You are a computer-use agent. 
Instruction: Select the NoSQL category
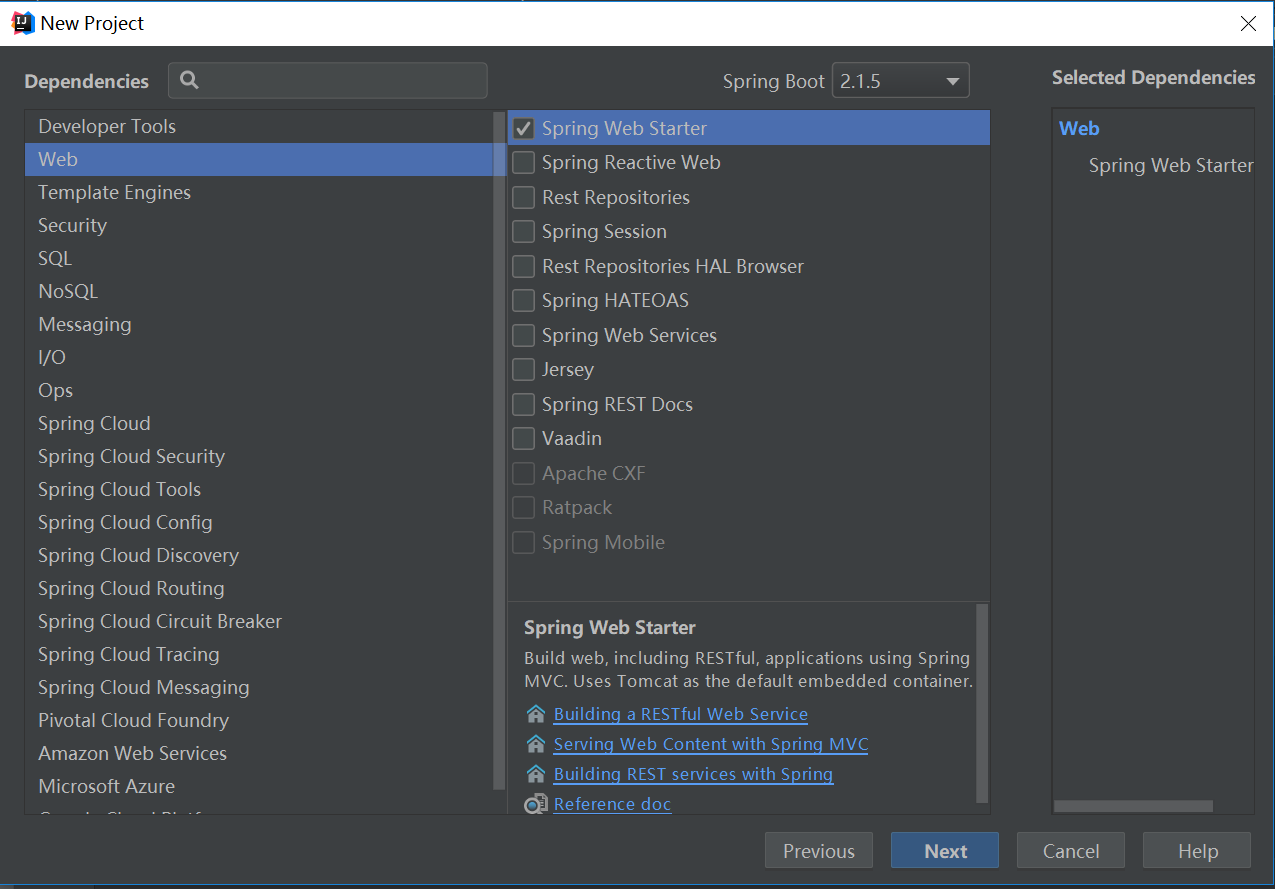260,291
